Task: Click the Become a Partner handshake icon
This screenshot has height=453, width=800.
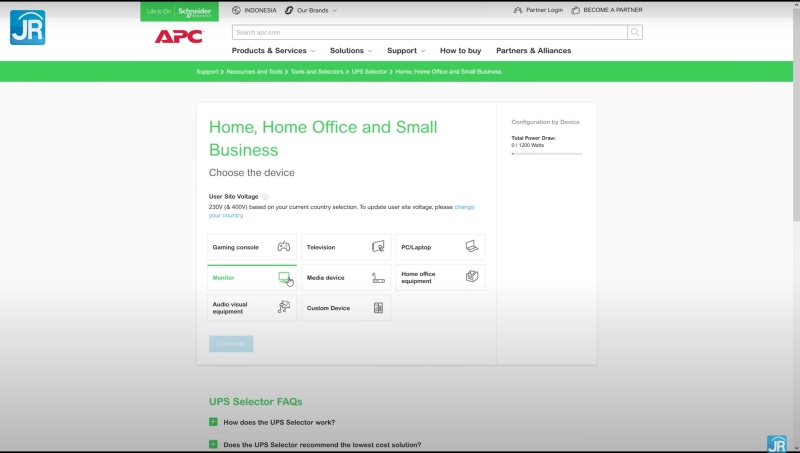Action: tap(576, 10)
